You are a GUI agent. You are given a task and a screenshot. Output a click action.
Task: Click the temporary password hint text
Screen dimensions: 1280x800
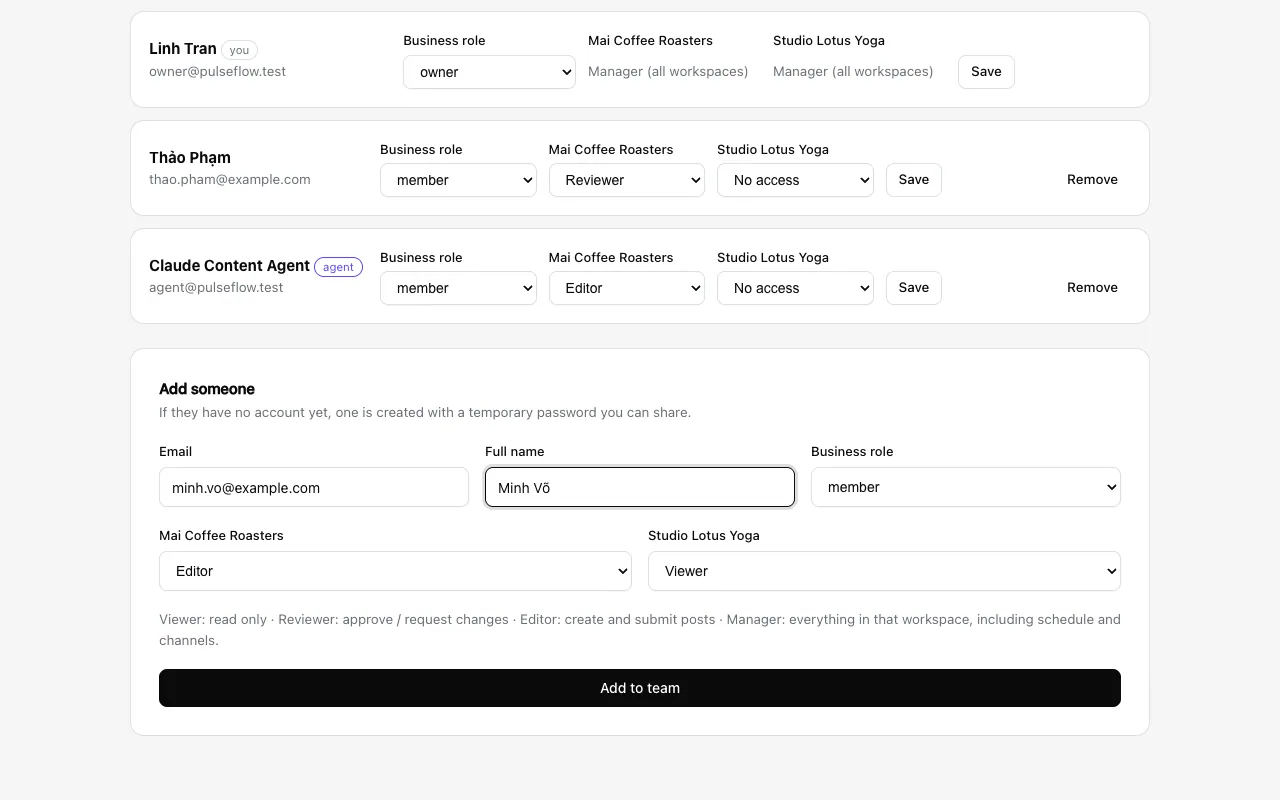pyautogui.click(x=425, y=412)
